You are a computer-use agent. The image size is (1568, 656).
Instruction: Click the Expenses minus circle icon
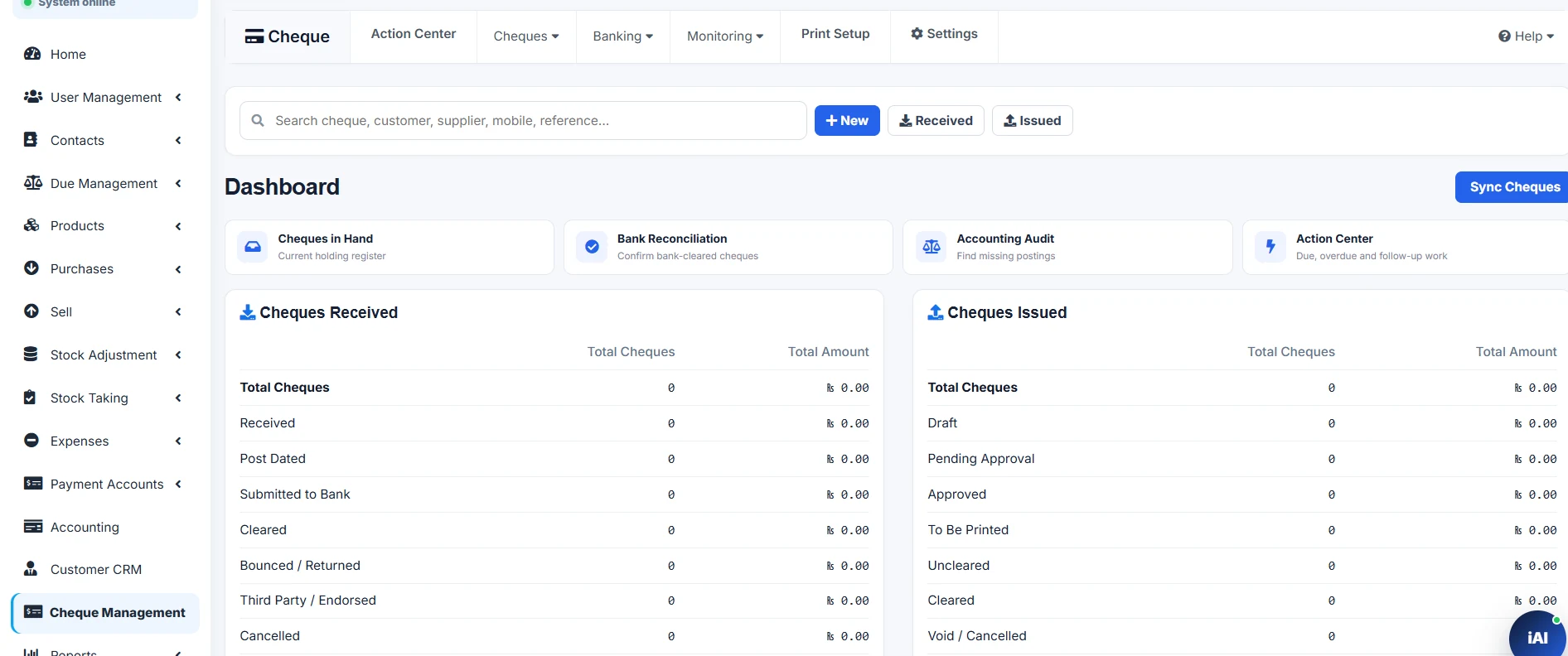click(31, 440)
